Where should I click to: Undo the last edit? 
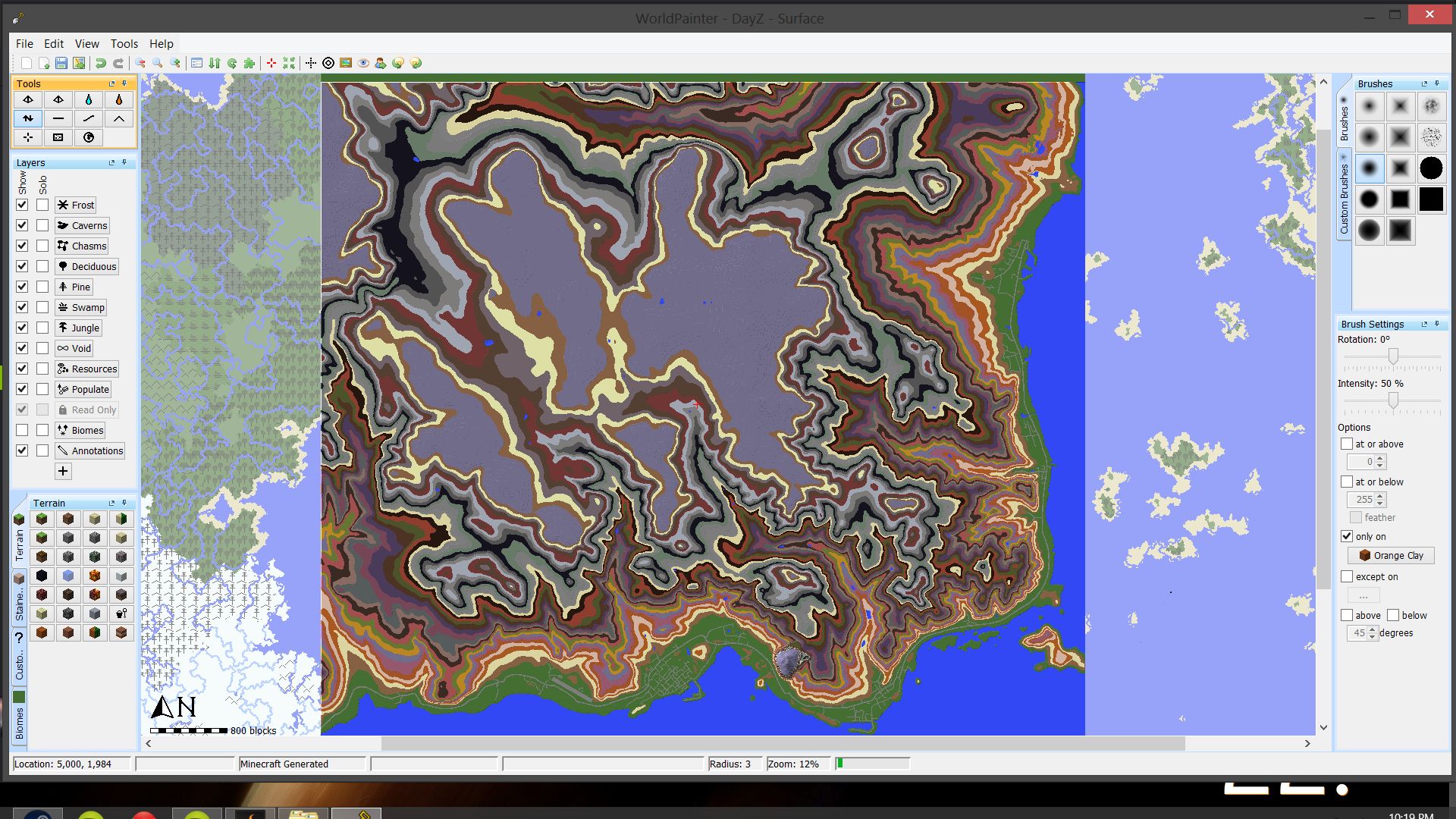tap(101, 63)
